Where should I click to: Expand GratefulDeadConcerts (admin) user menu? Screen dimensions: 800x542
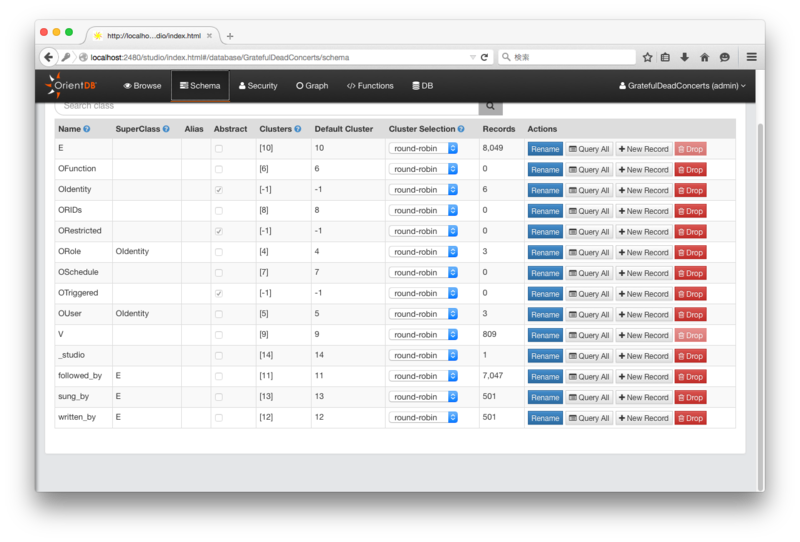click(682, 86)
